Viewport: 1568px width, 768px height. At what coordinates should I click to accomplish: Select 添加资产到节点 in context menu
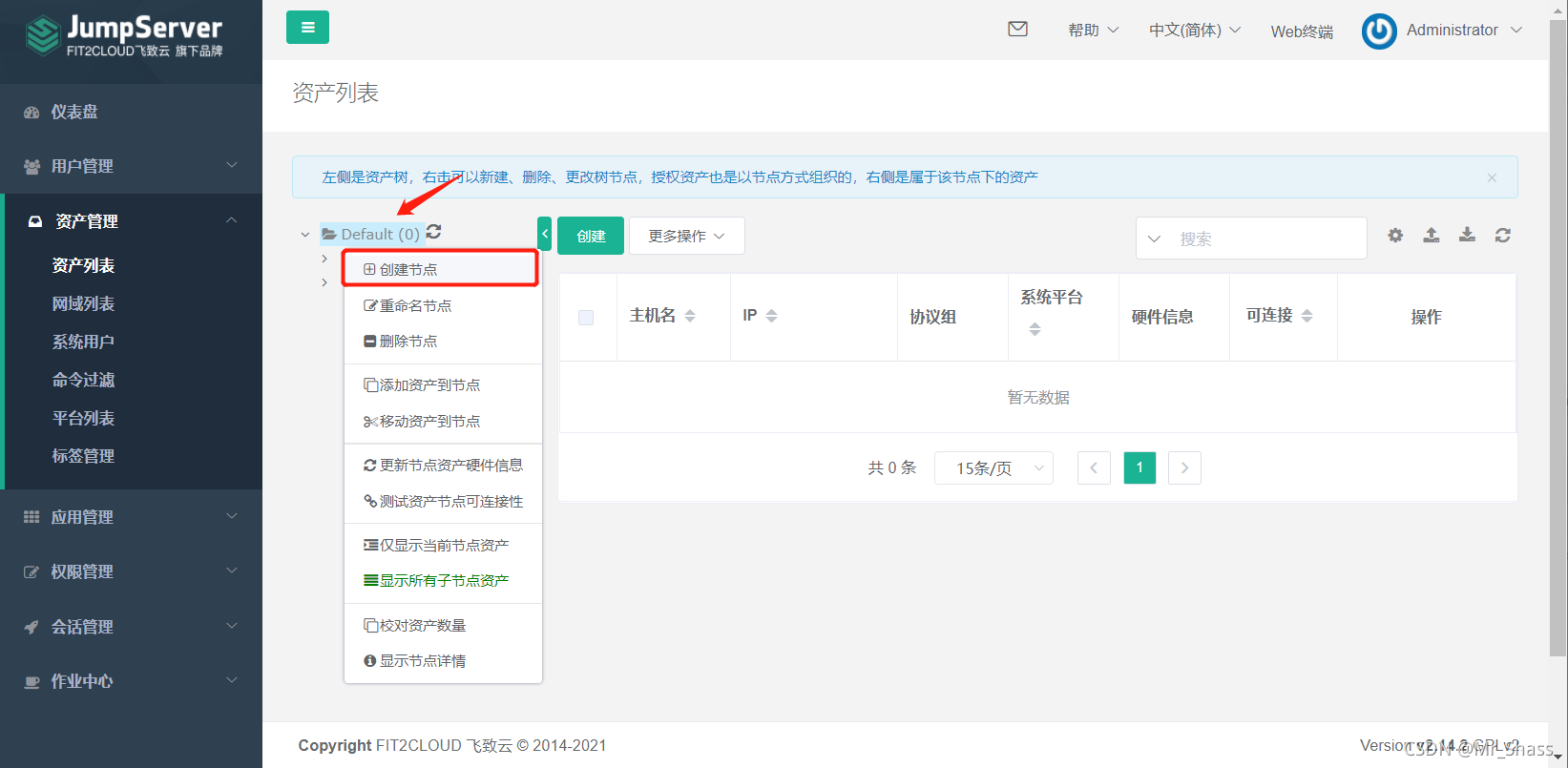[x=443, y=384]
